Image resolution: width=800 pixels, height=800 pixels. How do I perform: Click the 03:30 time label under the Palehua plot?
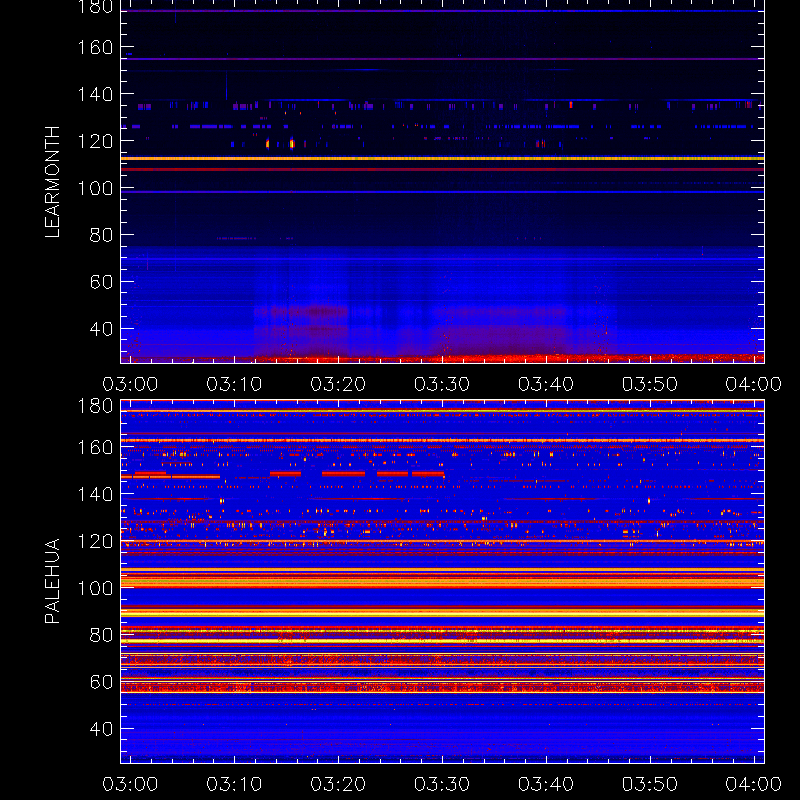coord(442,784)
